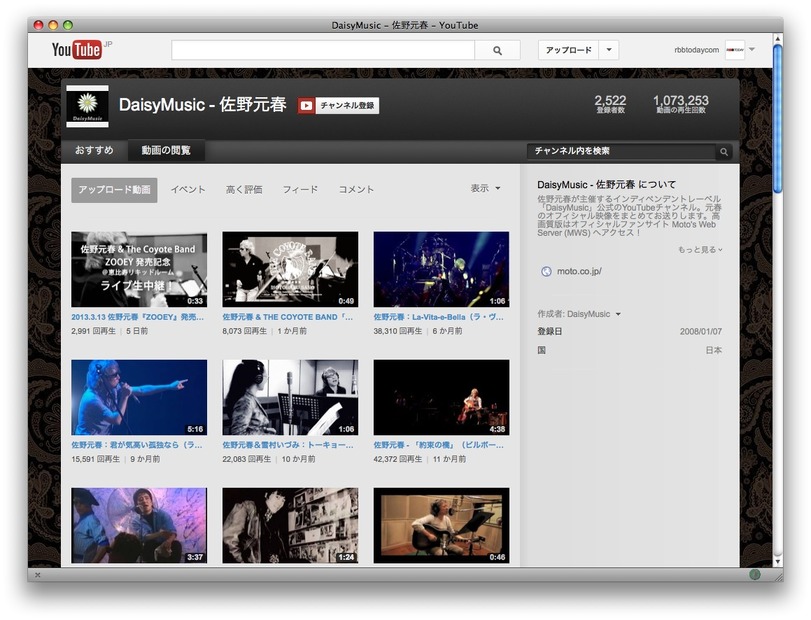The width and height of the screenshot is (811, 620).
Task: Click the YouTube logo
Action: point(77,50)
